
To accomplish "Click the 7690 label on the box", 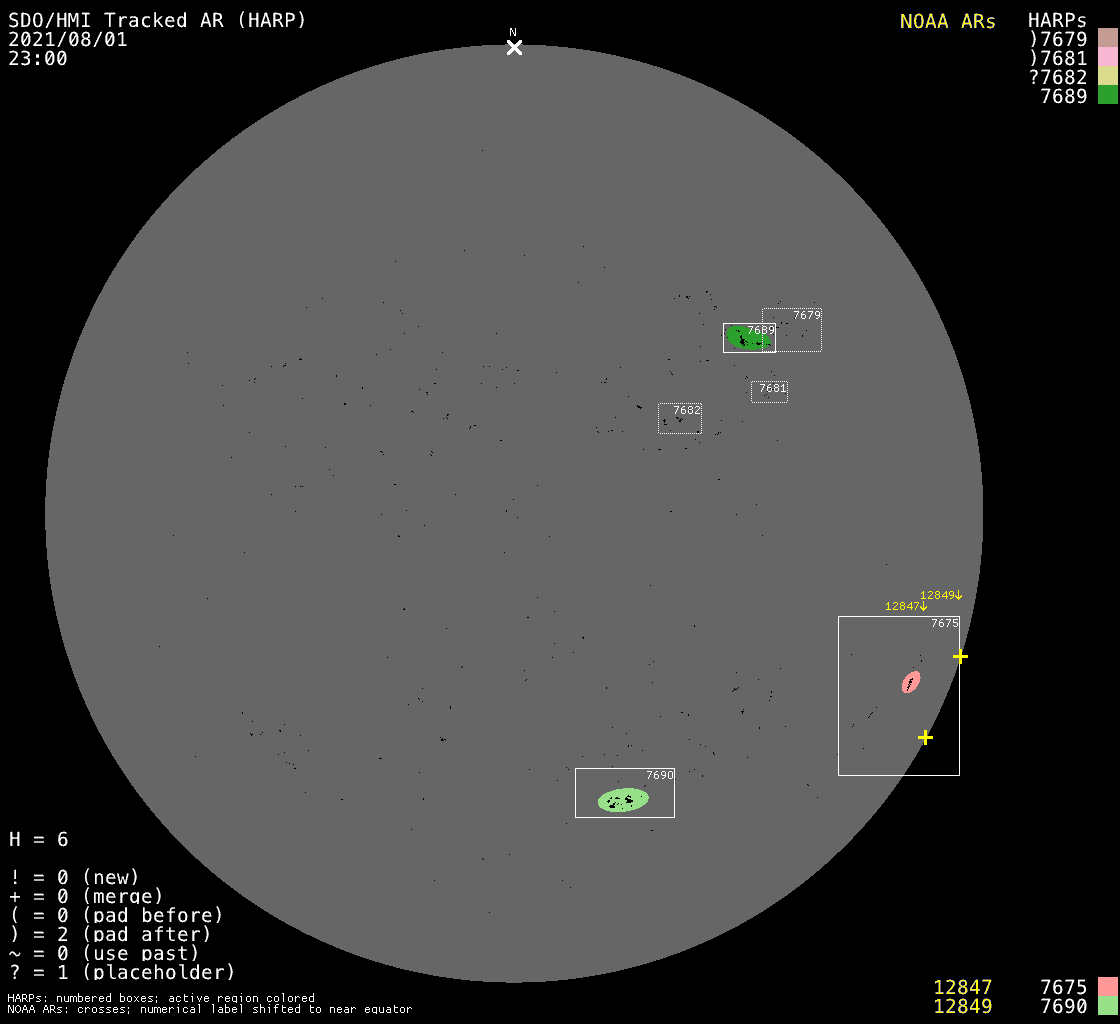I will [x=660, y=775].
